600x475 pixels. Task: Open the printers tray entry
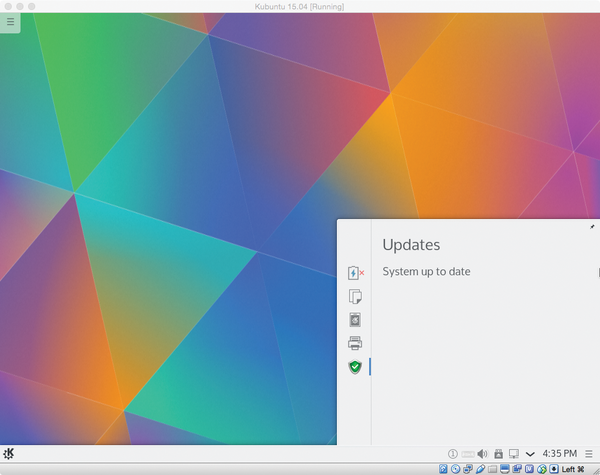click(354, 344)
